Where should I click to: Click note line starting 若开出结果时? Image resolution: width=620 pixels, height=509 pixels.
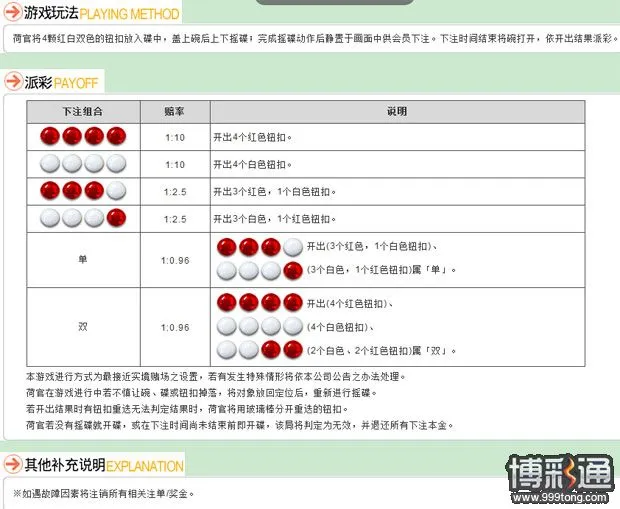pyautogui.click(x=187, y=409)
